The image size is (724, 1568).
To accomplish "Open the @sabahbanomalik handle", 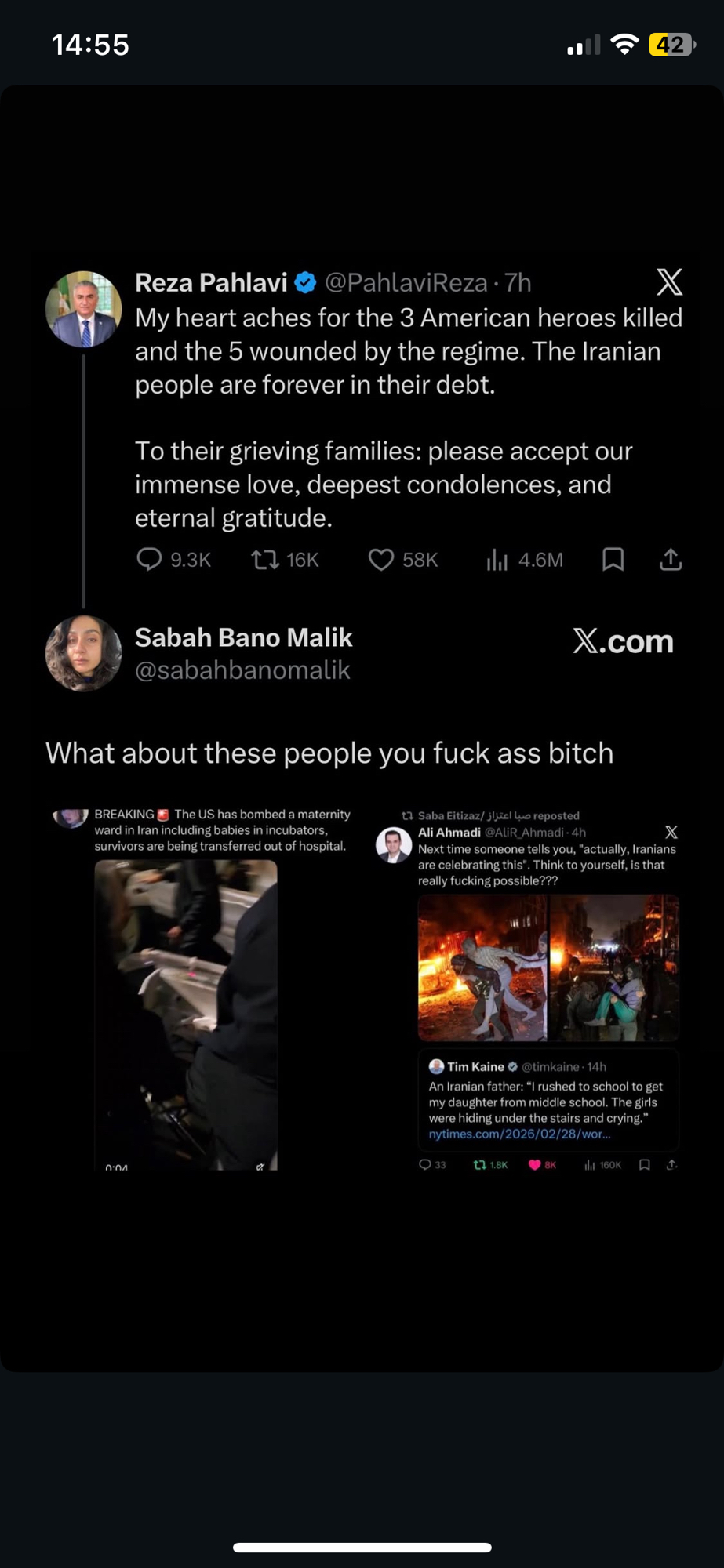I will pos(242,670).
